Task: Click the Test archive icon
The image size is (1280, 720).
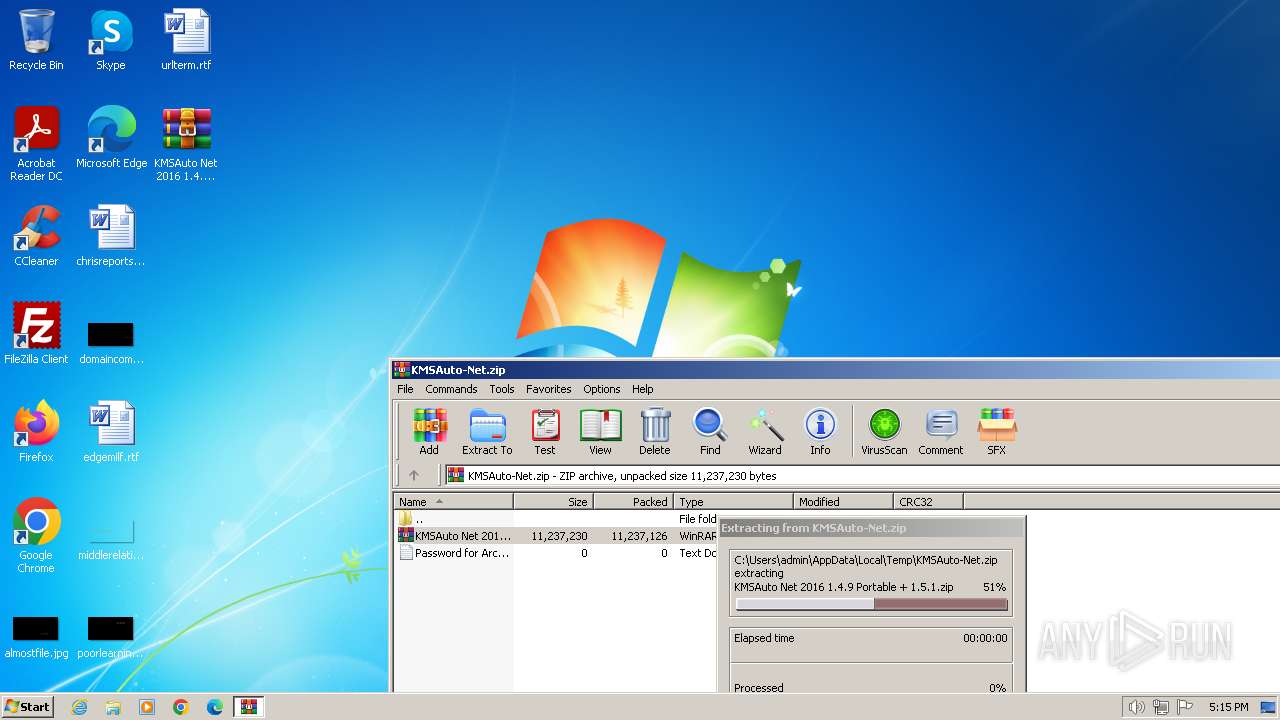Action: (545, 431)
